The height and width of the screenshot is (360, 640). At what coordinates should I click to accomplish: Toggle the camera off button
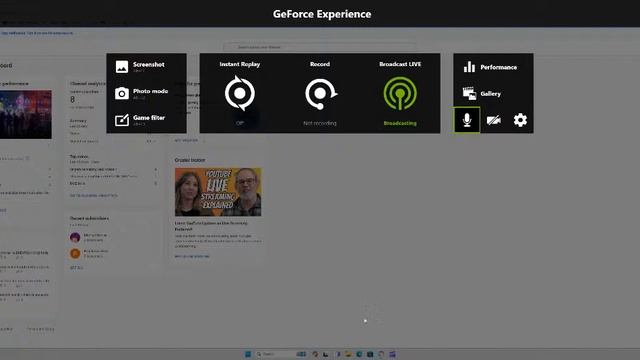tap(493, 120)
